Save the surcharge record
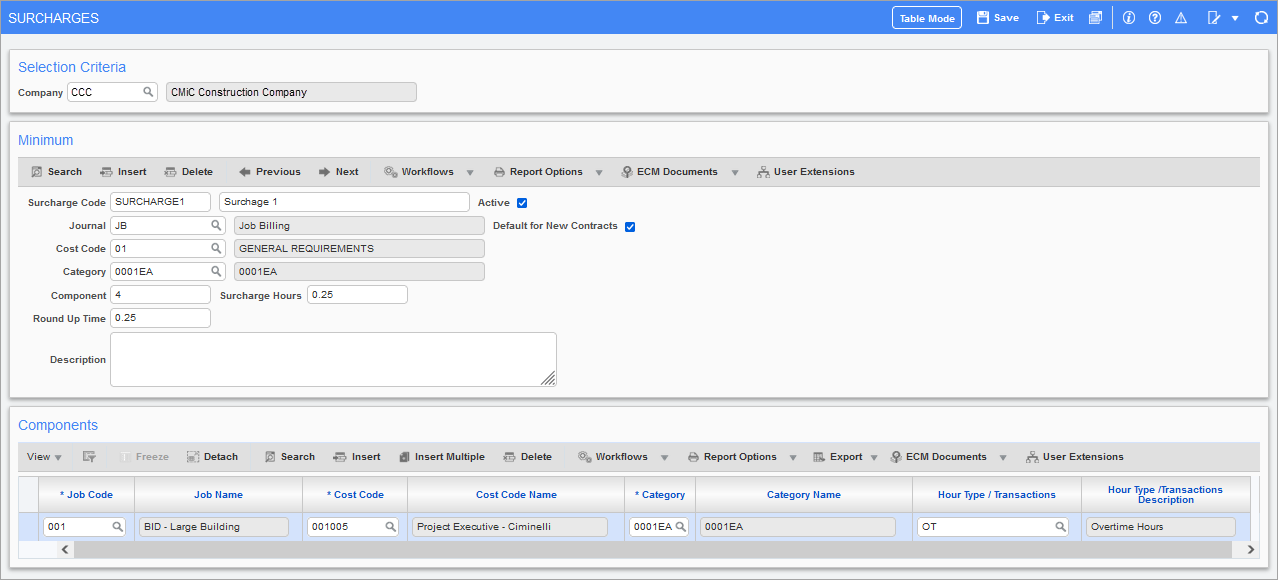Viewport: 1278px width, 580px height. 997,17
